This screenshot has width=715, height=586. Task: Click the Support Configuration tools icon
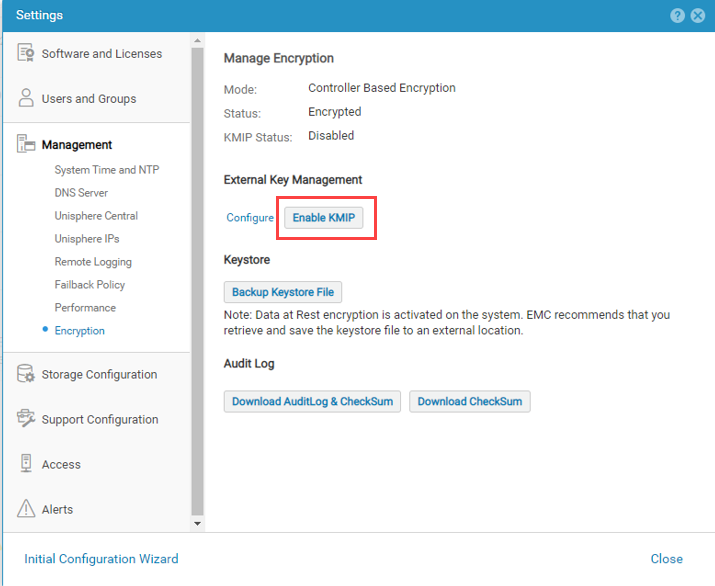[x=26, y=418]
